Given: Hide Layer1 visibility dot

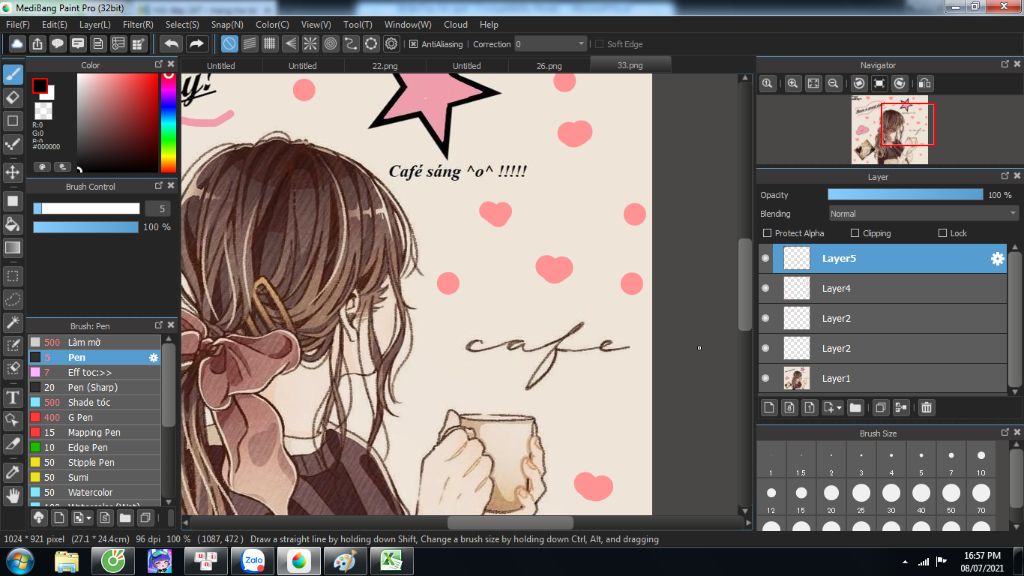Looking at the screenshot, I should 765,378.
